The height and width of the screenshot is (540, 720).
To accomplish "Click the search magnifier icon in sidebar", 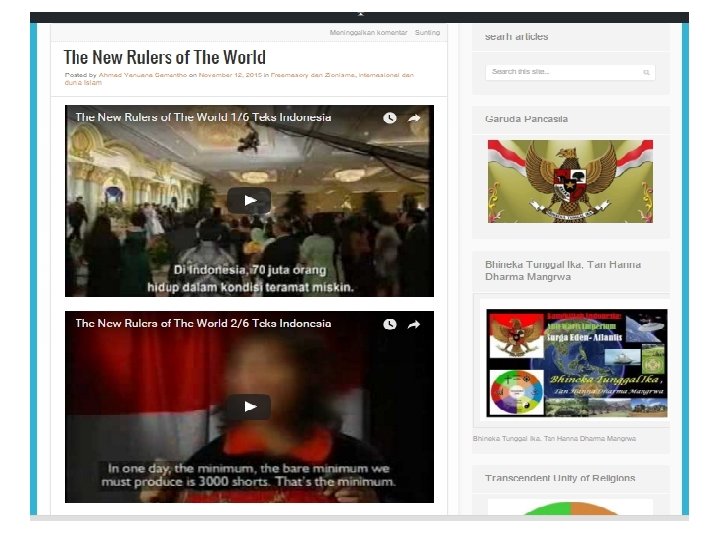I will pyautogui.click(x=647, y=72).
